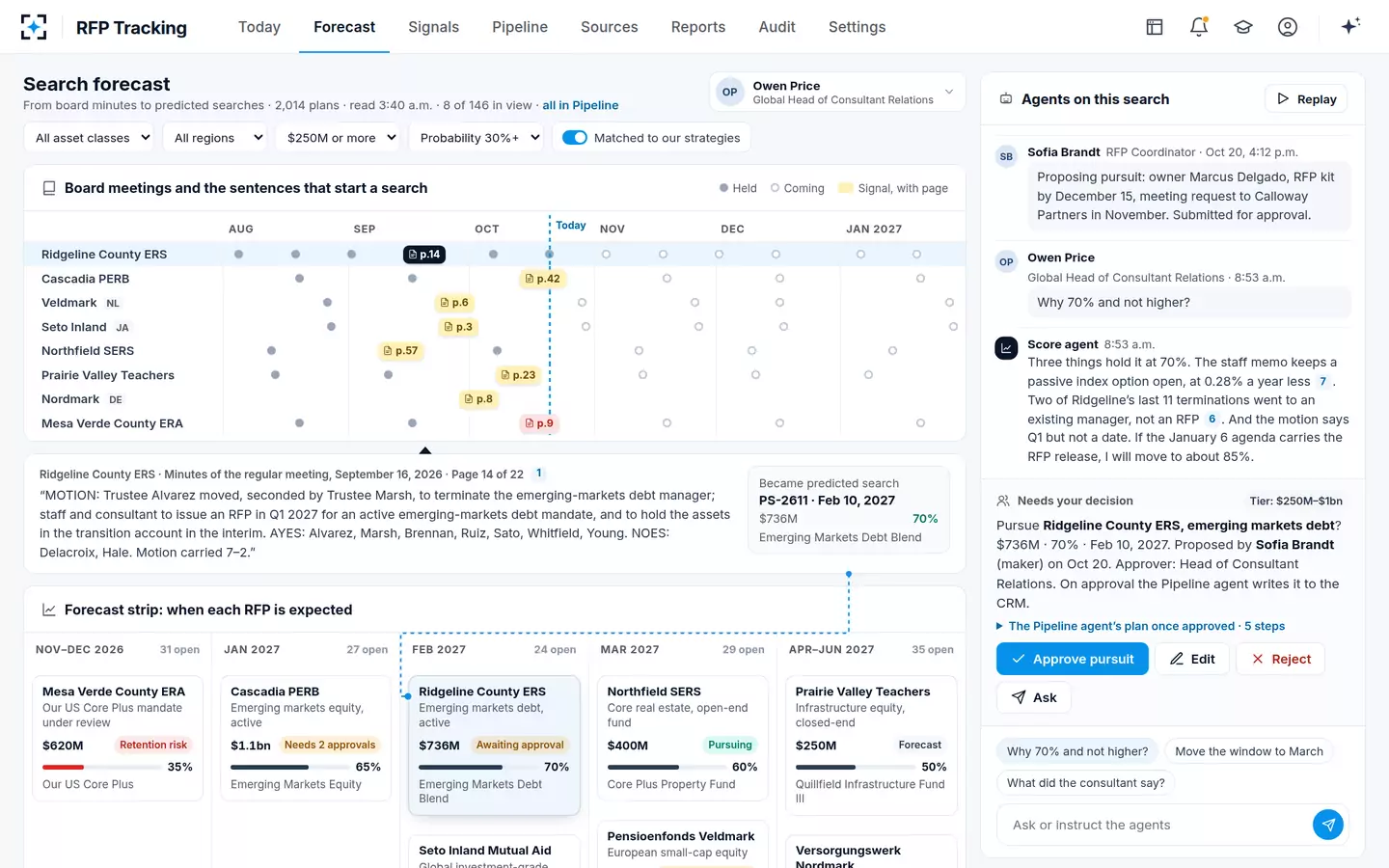Open the p.57 signal on Northfield SERS row
Image resolution: width=1389 pixels, height=868 pixels.
click(400, 351)
